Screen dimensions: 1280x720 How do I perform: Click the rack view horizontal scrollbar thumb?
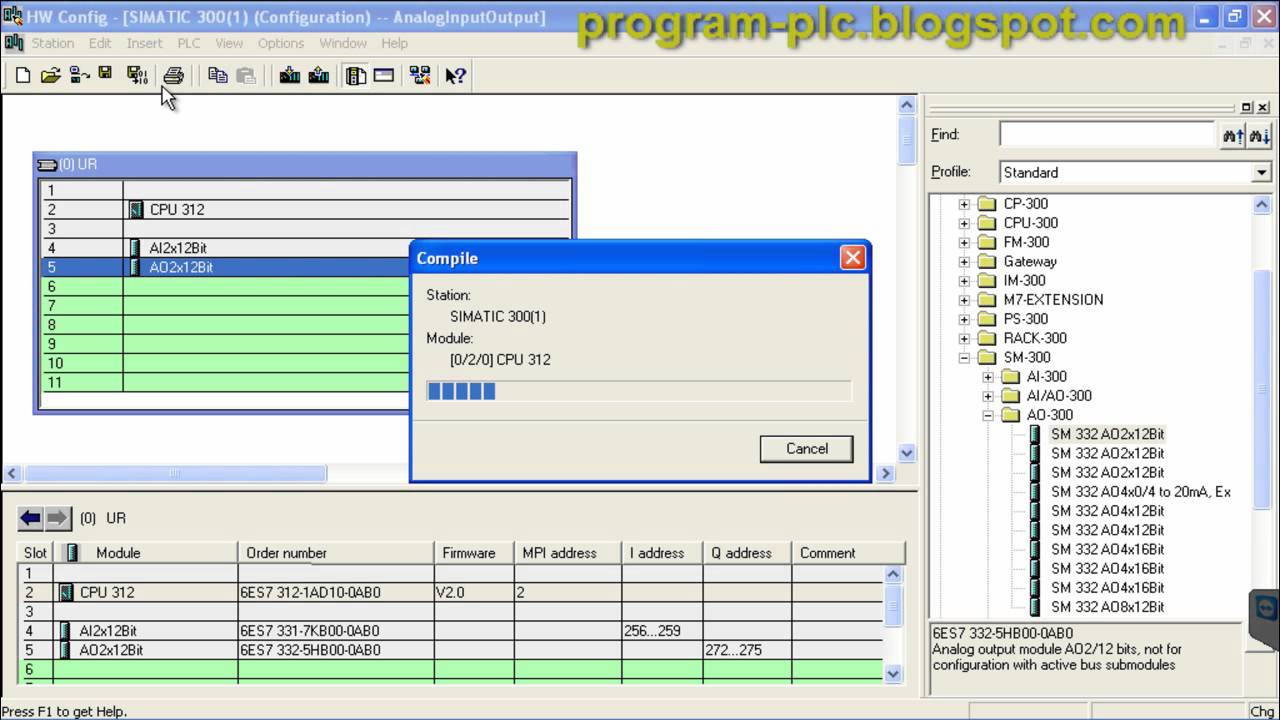(175, 473)
